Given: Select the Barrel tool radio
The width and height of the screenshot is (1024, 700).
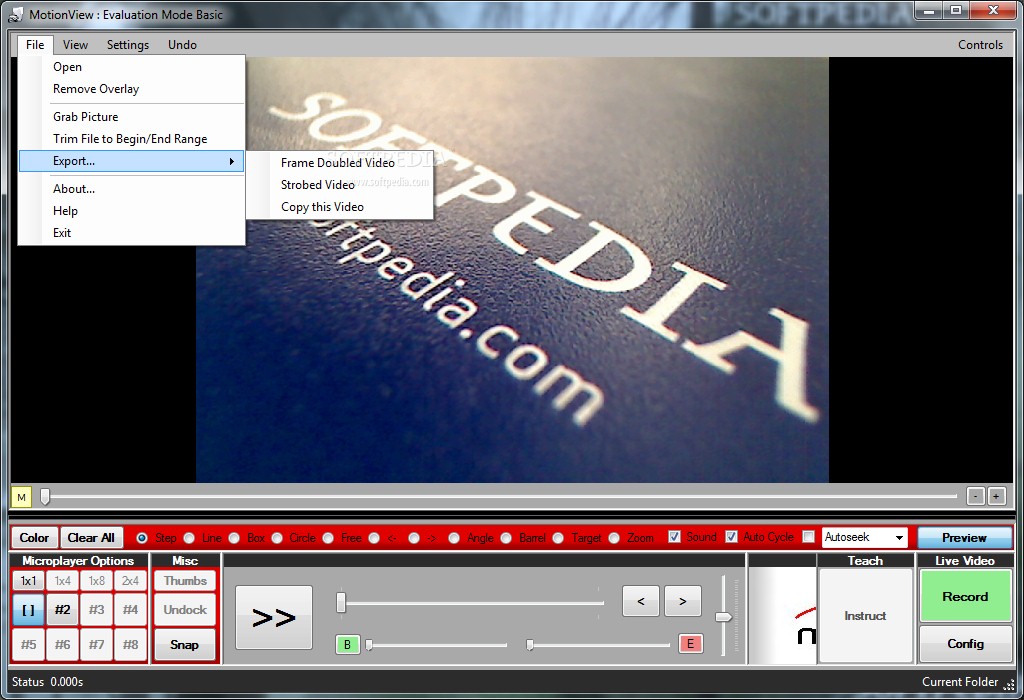Looking at the screenshot, I should pyautogui.click(x=506, y=538).
